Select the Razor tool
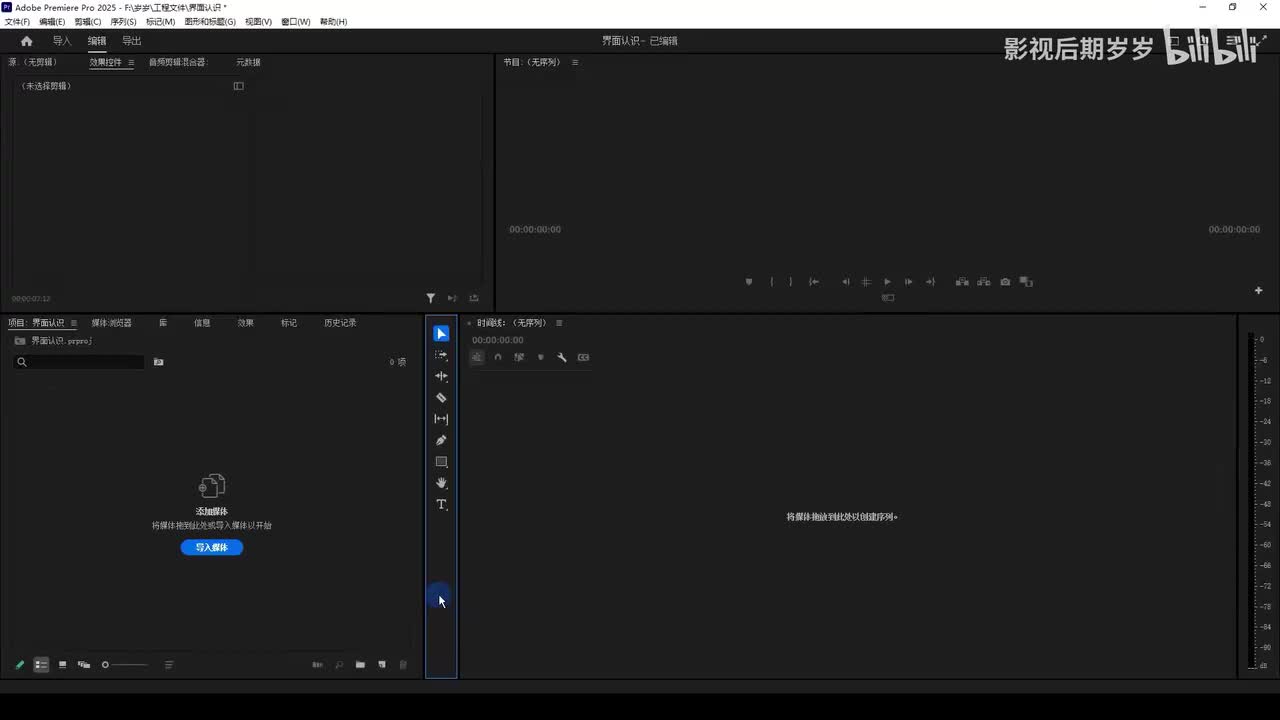Viewport: 1280px width, 720px height. [441, 397]
